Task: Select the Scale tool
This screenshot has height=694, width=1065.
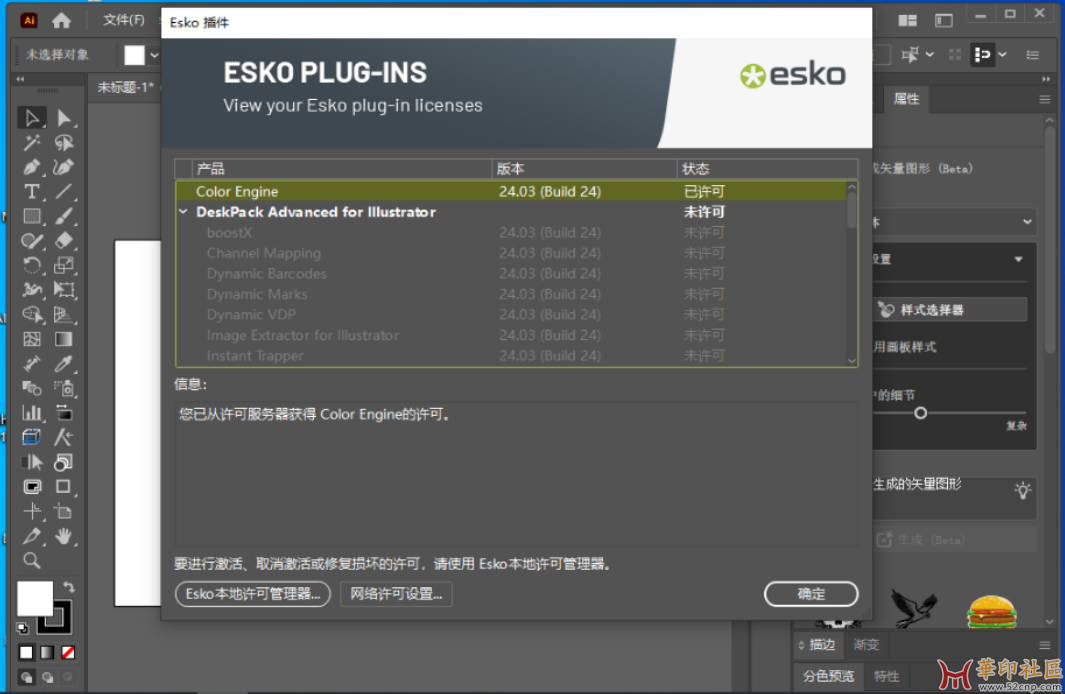Action: coord(64,266)
